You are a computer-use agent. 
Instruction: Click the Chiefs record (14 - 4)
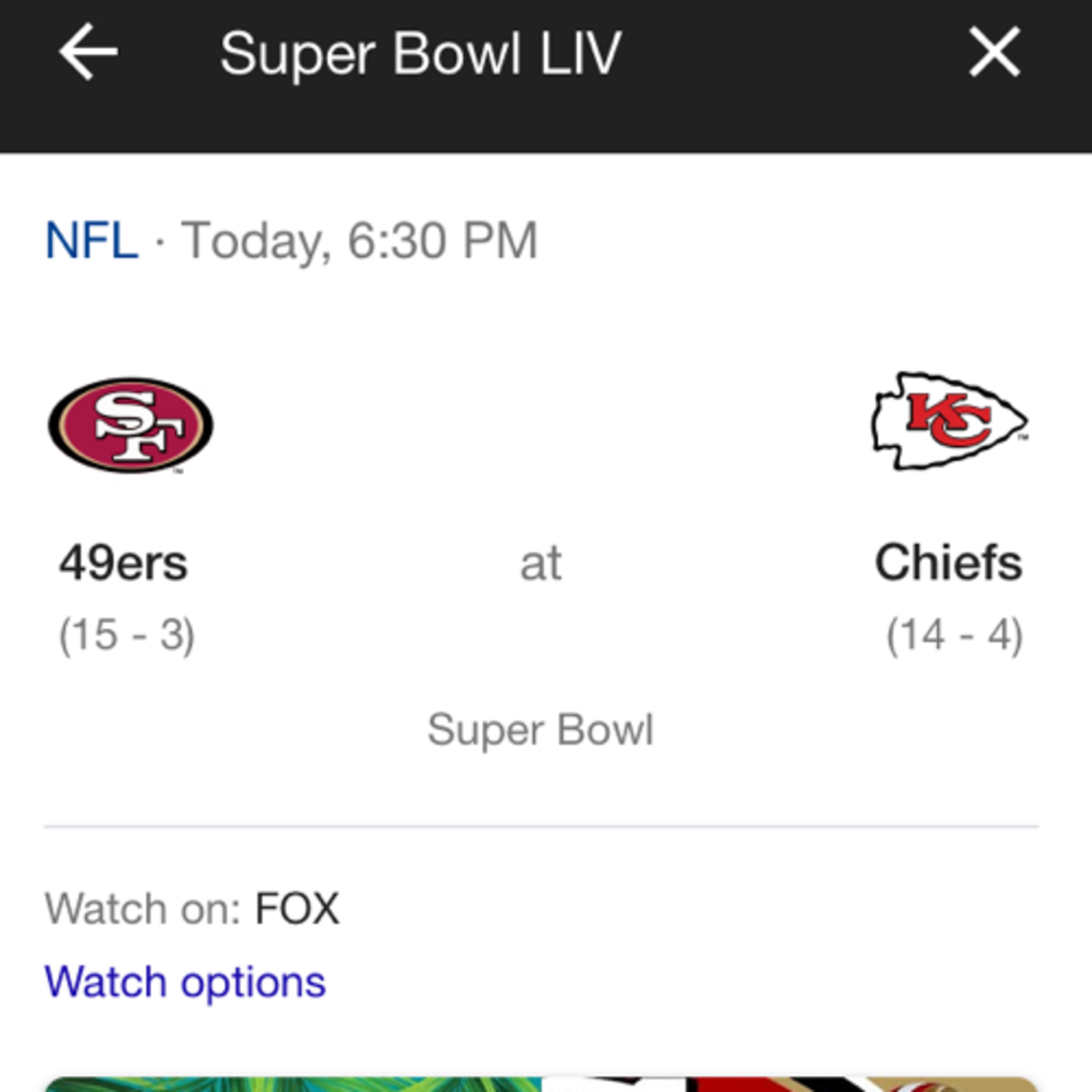coord(955,636)
